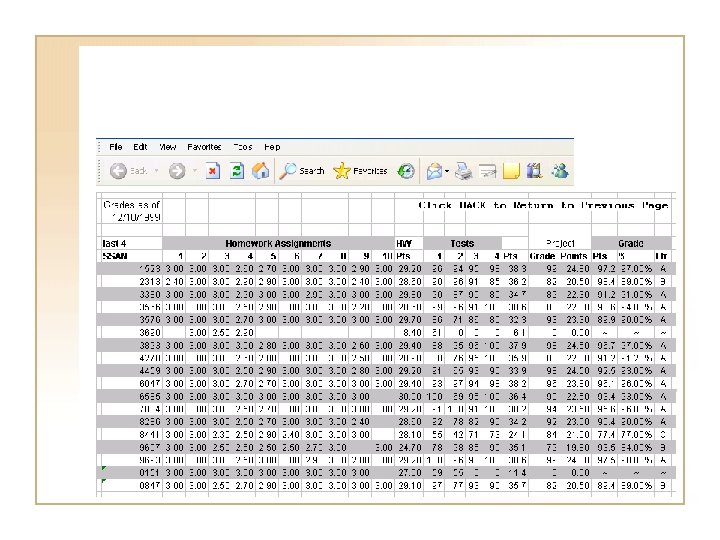Open the Research books icon

click(534, 171)
